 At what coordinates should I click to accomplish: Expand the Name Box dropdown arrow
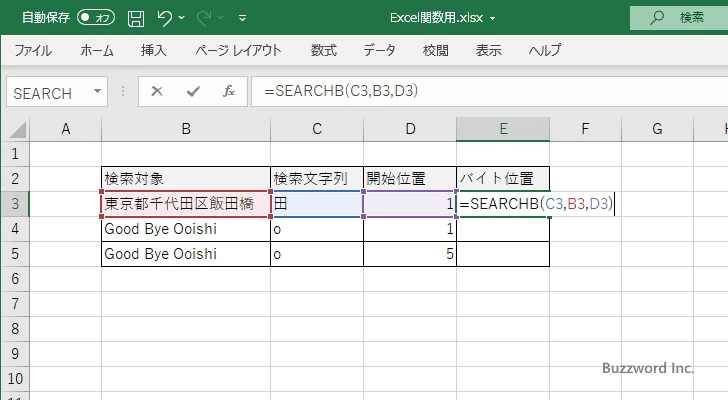(x=98, y=91)
